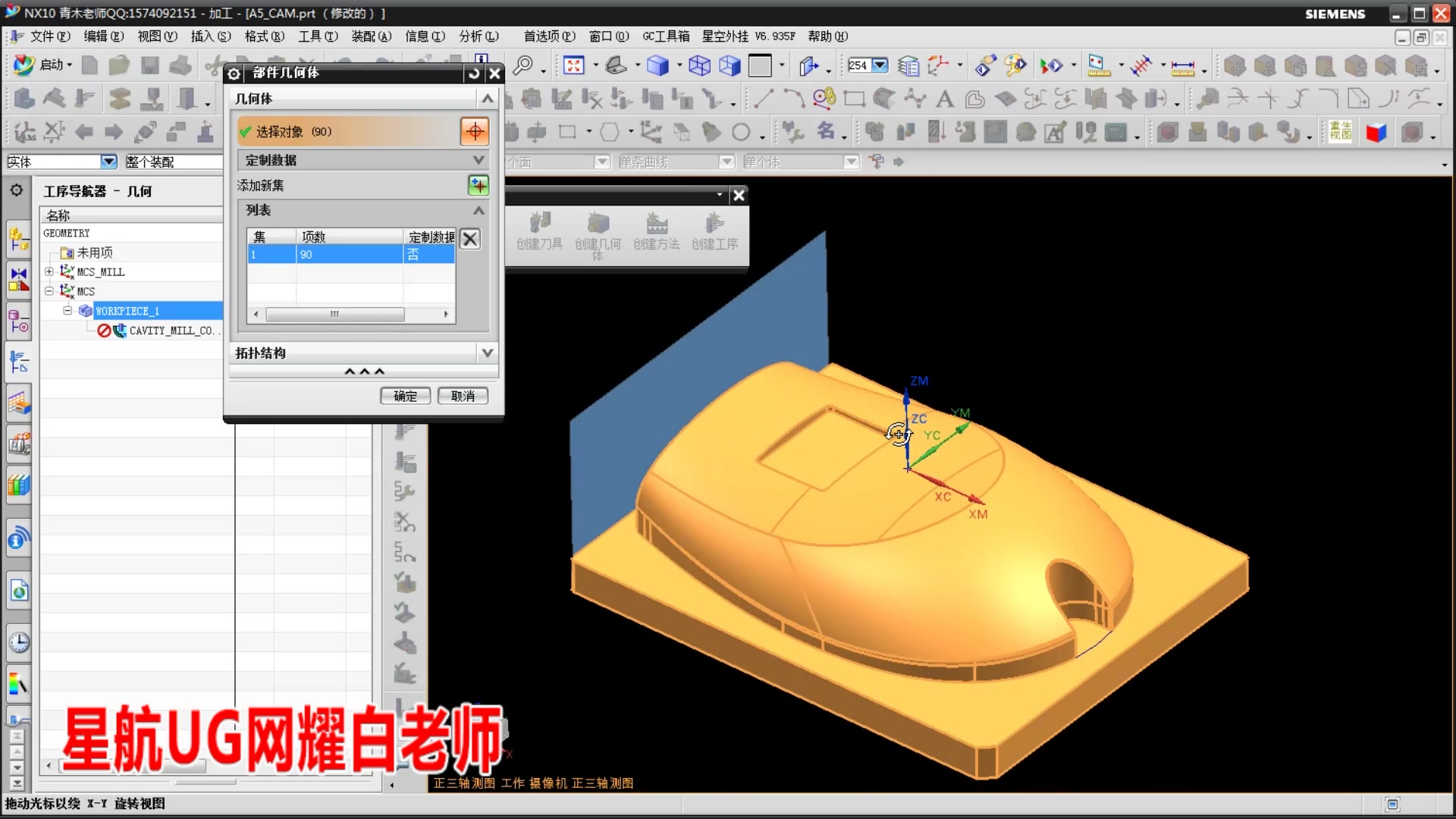
Task: Expand the Custom Data section
Action: [479, 160]
